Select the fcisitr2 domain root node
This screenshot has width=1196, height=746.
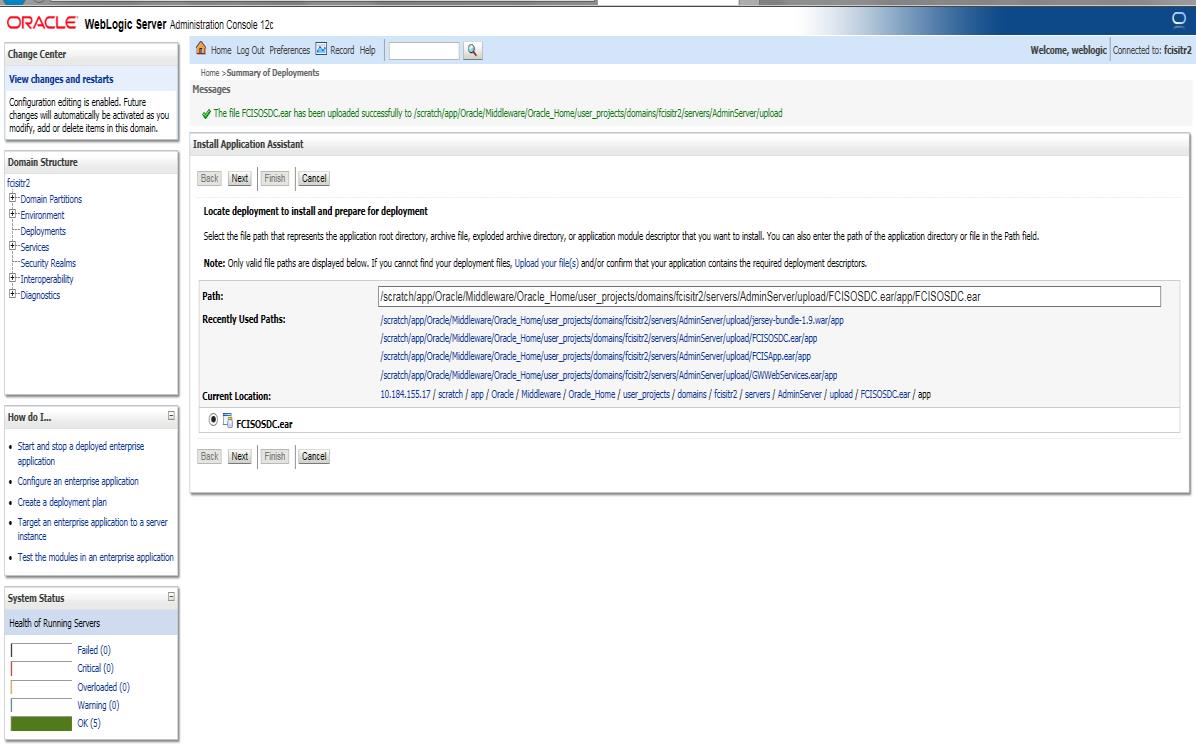click(x=18, y=183)
